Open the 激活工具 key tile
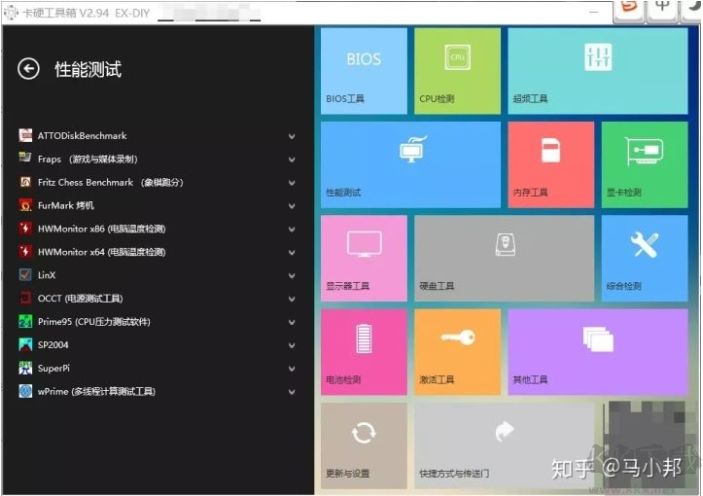 tap(457, 352)
